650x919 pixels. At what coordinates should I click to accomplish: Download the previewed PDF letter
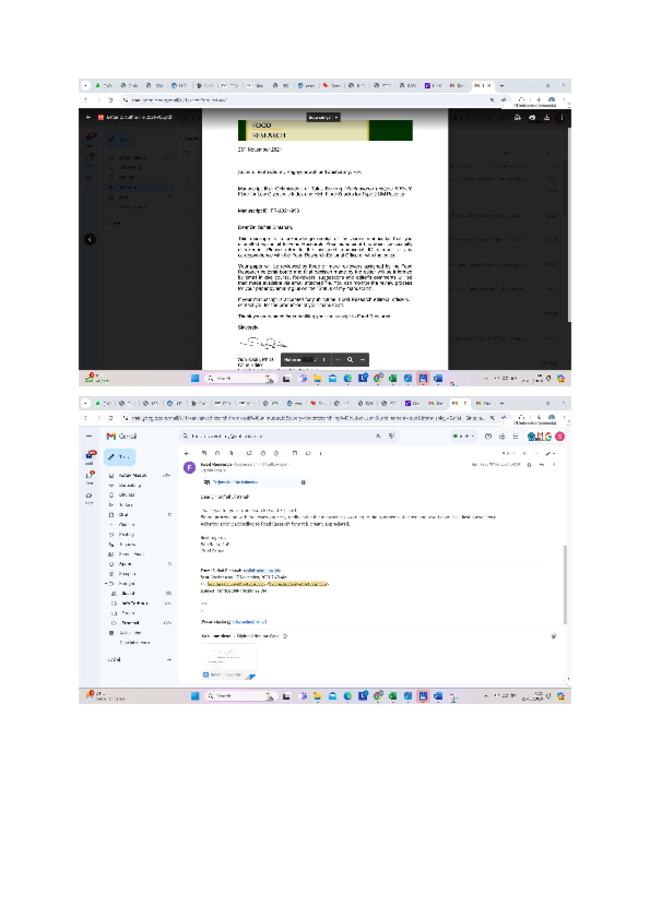point(546,118)
